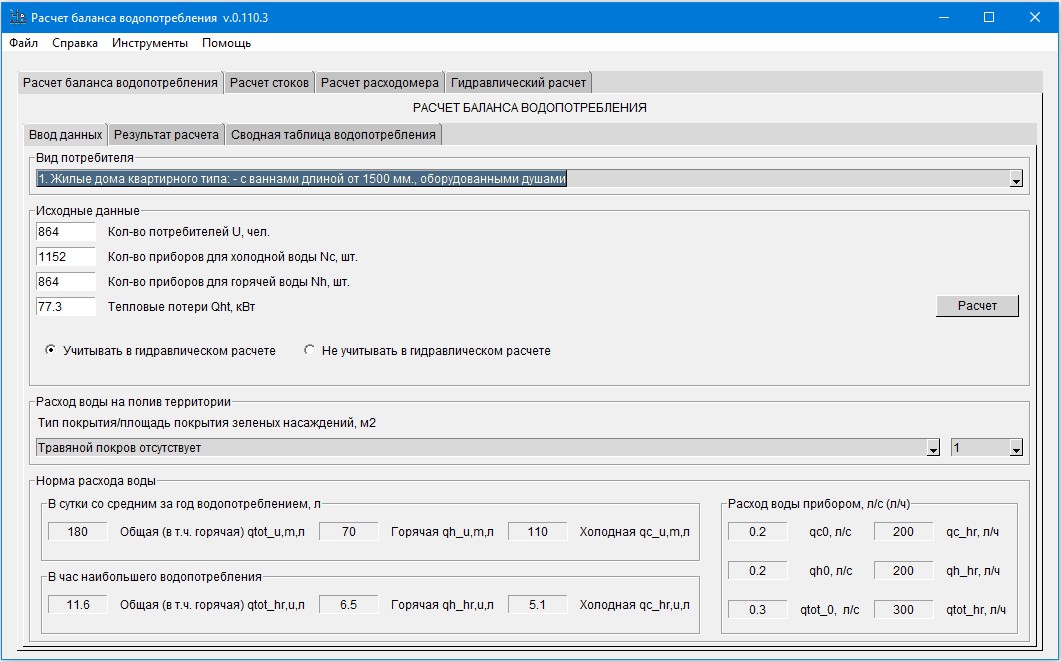Select the Результат расчета sub-tab
The image size is (1061, 662).
(166, 135)
